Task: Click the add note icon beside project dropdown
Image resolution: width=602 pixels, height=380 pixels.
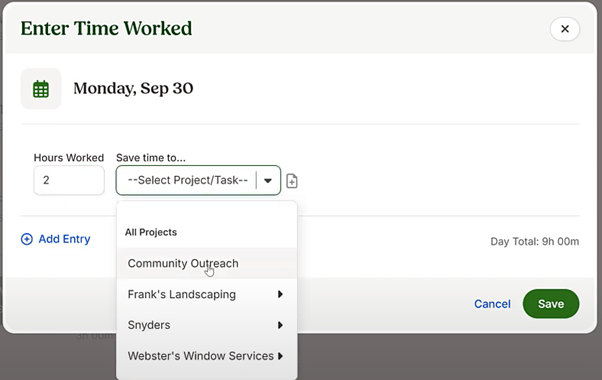Action: coord(292,180)
